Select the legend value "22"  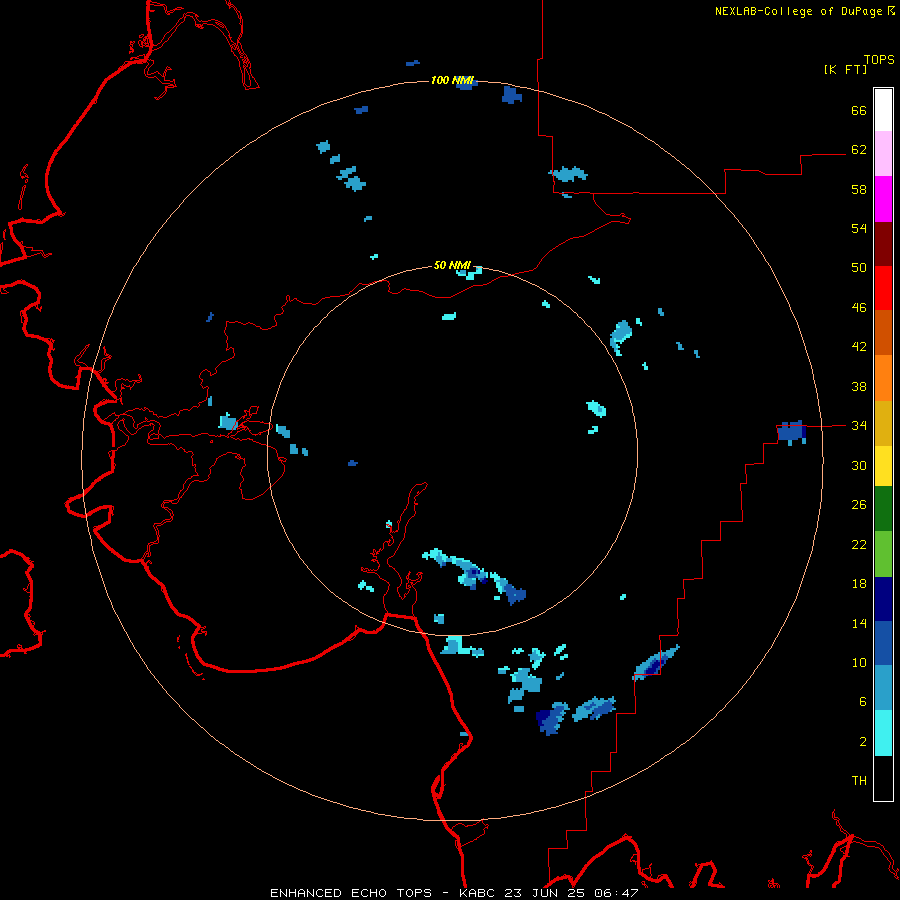859,544
